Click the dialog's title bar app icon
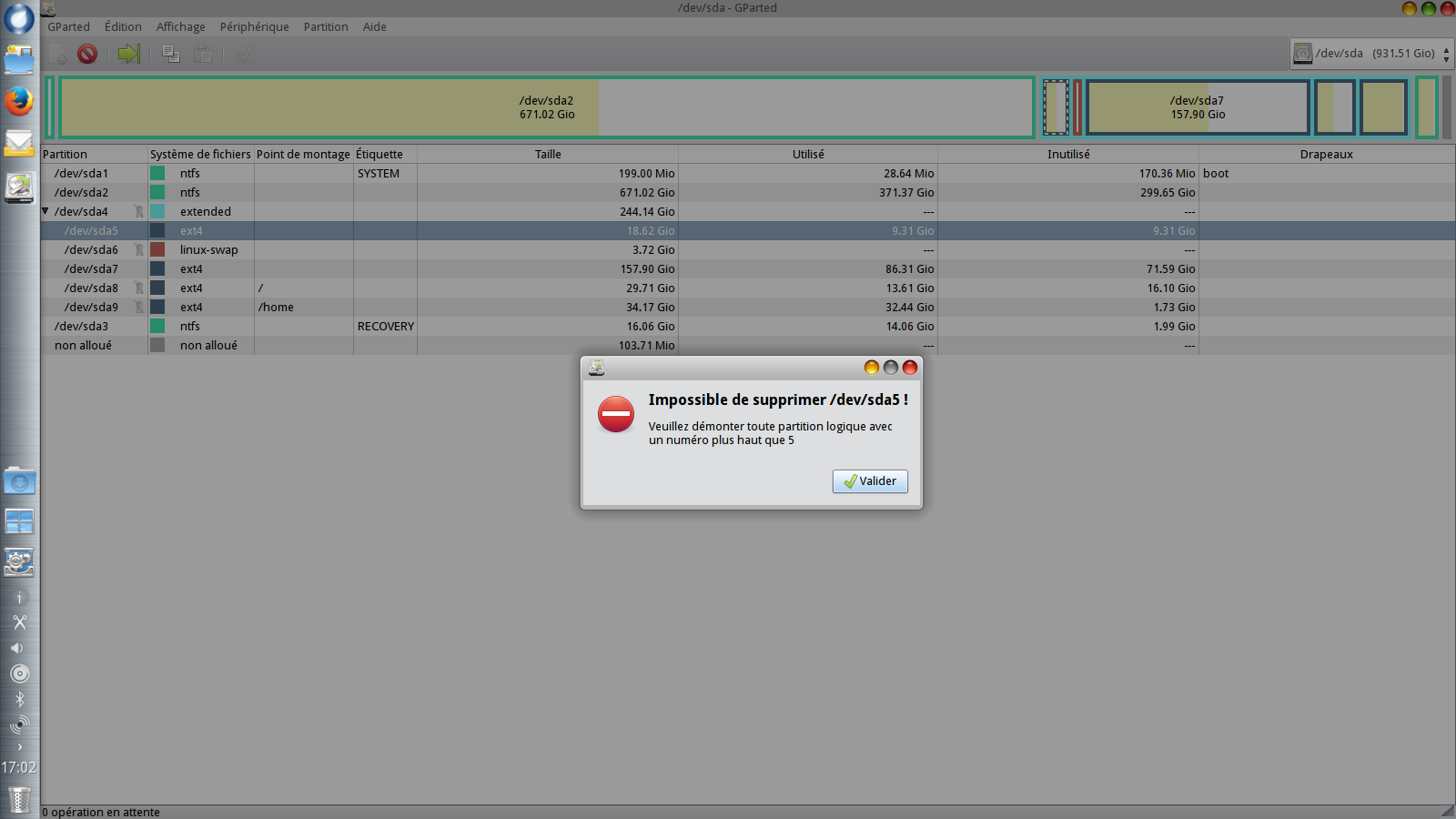 (596, 368)
